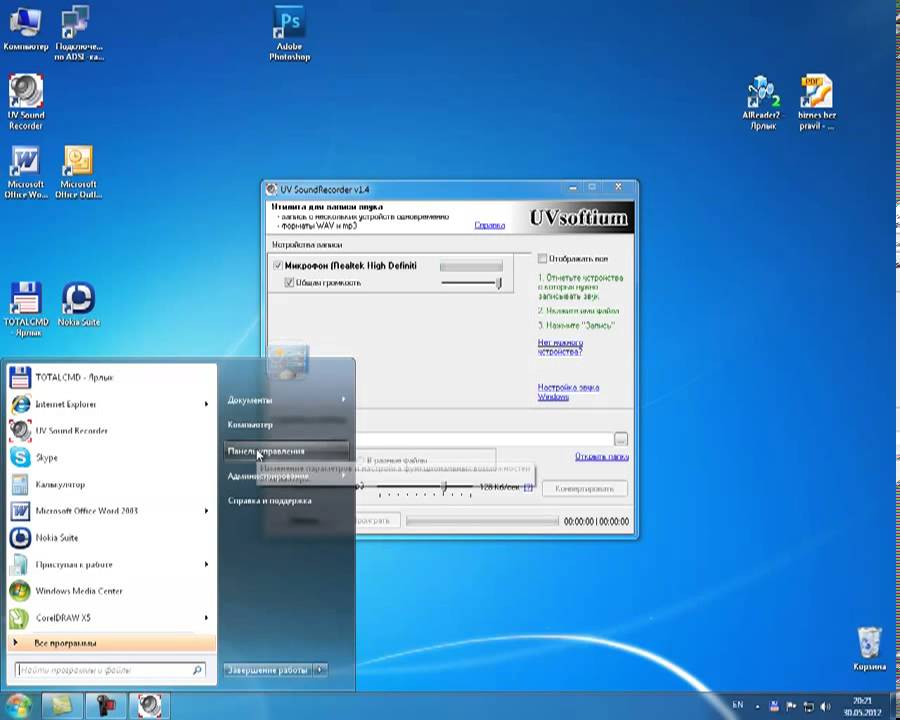The height and width of the screenshot is (720, 900).
Task: Open UV Sound Recorder desktop shortcut
Action: [26, 102]
